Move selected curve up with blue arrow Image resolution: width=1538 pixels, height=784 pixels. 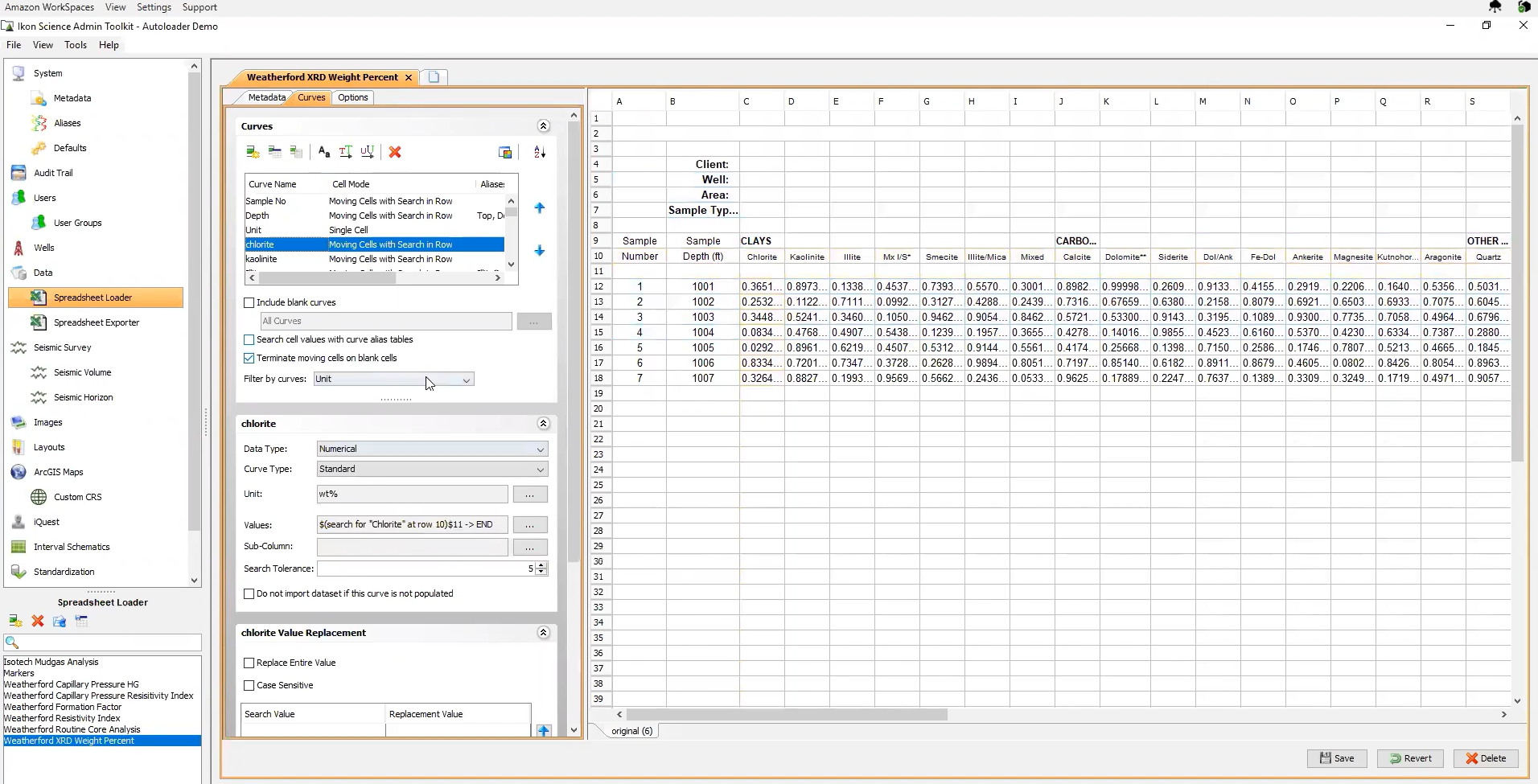point(540,207)
